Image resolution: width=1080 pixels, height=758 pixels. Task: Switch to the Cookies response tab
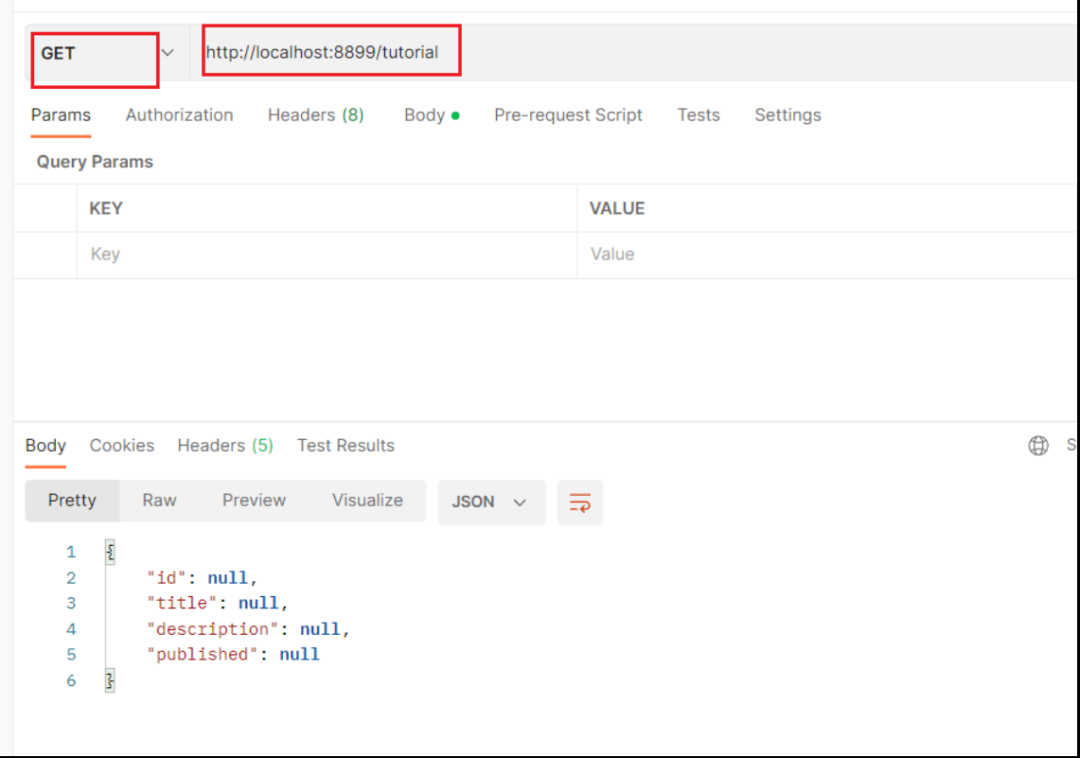122,445
